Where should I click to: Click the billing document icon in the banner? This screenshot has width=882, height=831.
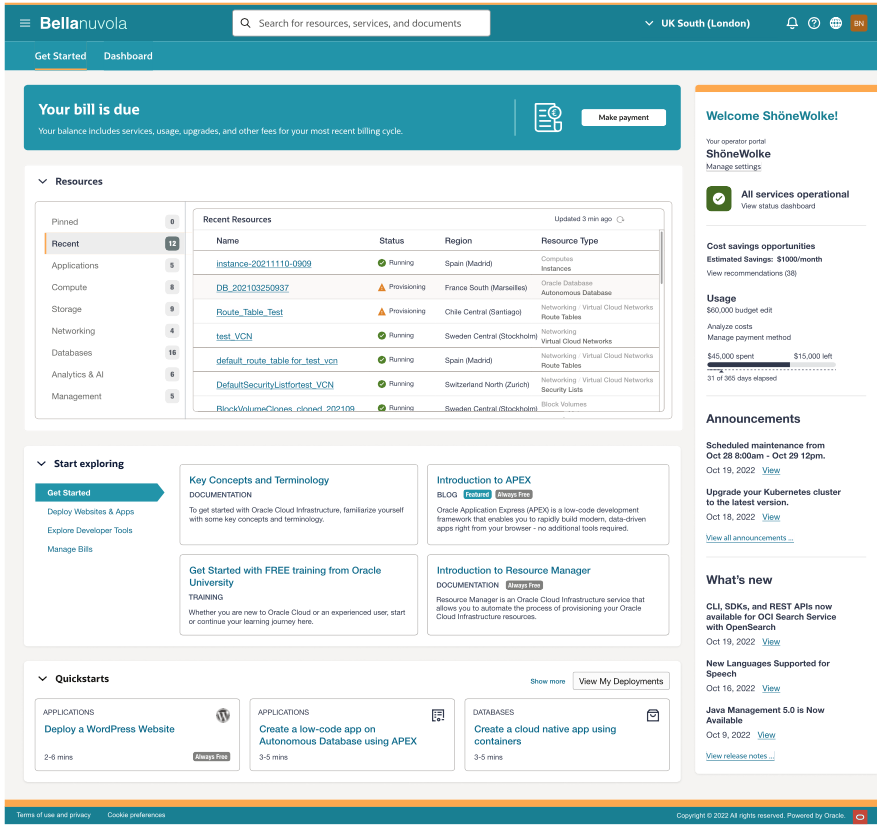[x=547, y=117]
